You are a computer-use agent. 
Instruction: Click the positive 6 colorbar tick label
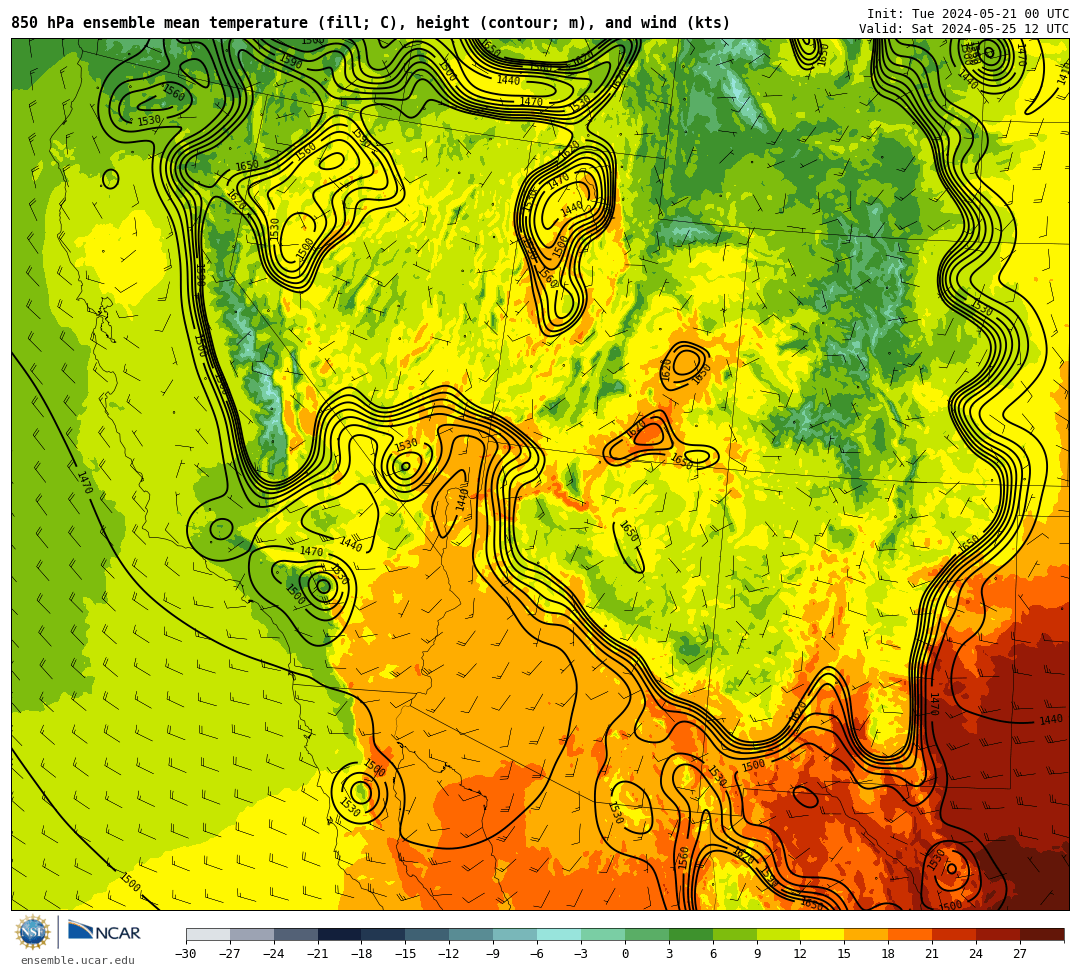pyautogui.click(x=713, y=954)
